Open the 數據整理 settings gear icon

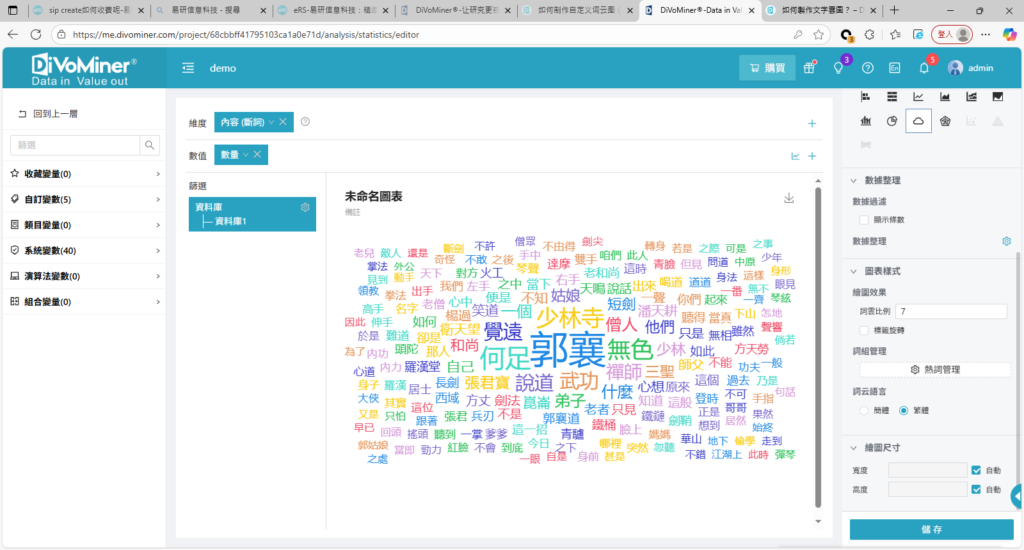1006,241
